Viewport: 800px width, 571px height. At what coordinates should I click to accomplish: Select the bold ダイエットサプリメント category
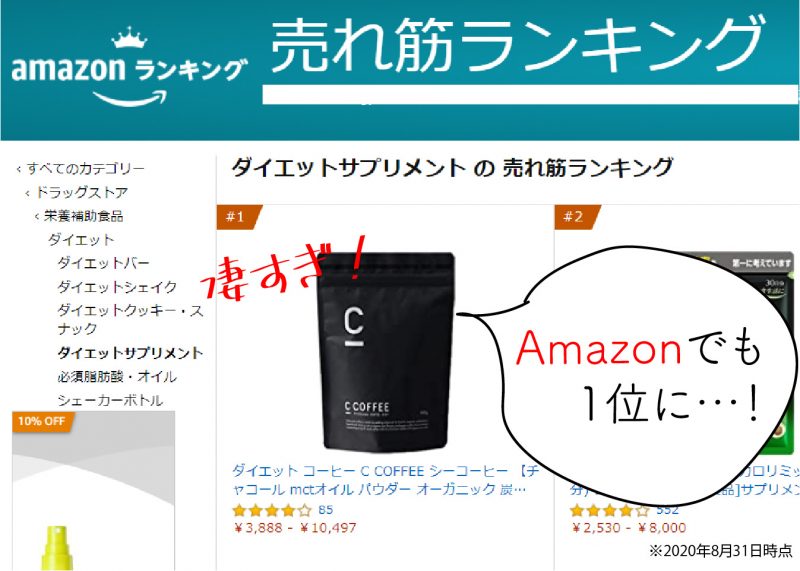[x=130, y=353]
